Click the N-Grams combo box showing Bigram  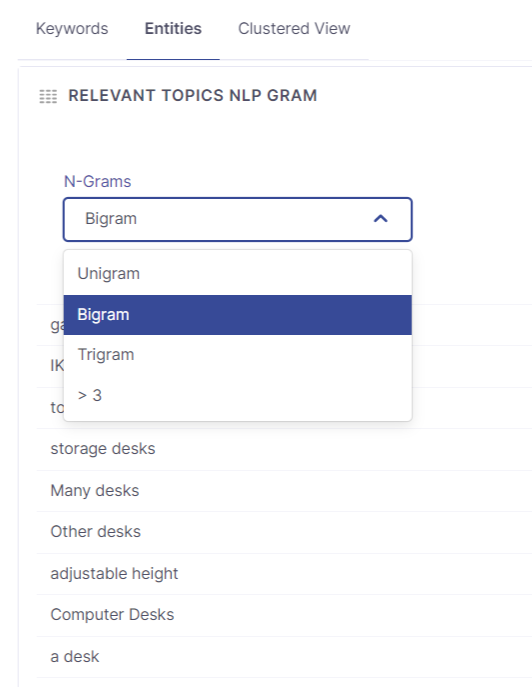(x=238, y=219)
